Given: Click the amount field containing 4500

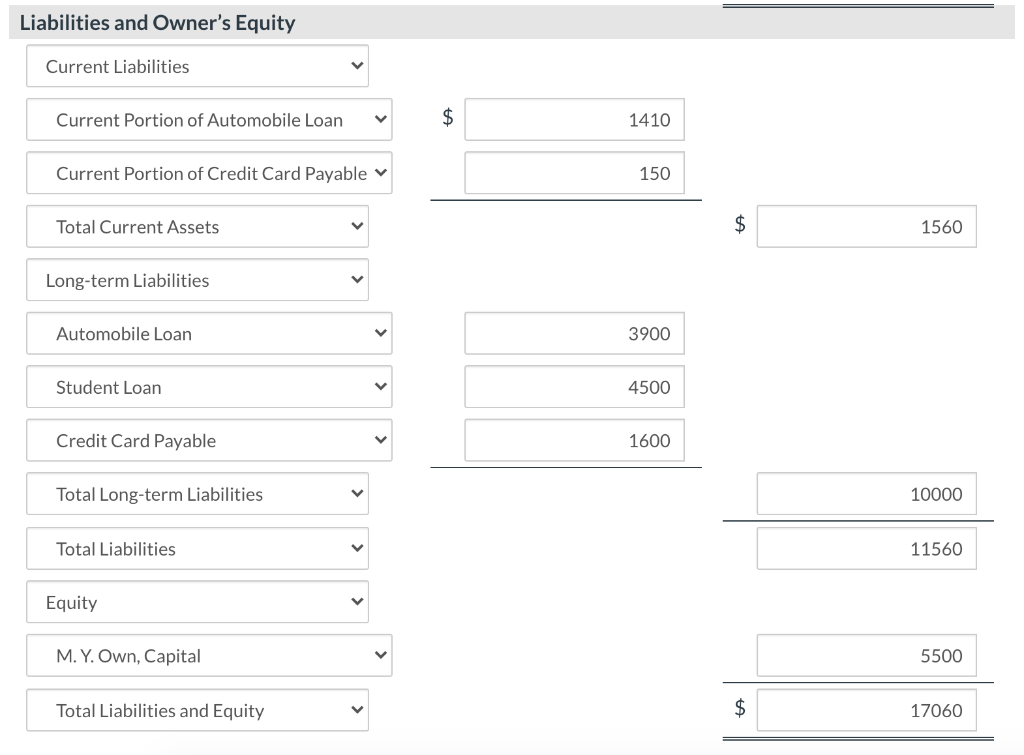Looking at the screenshot, I should (x=575, y=387).
